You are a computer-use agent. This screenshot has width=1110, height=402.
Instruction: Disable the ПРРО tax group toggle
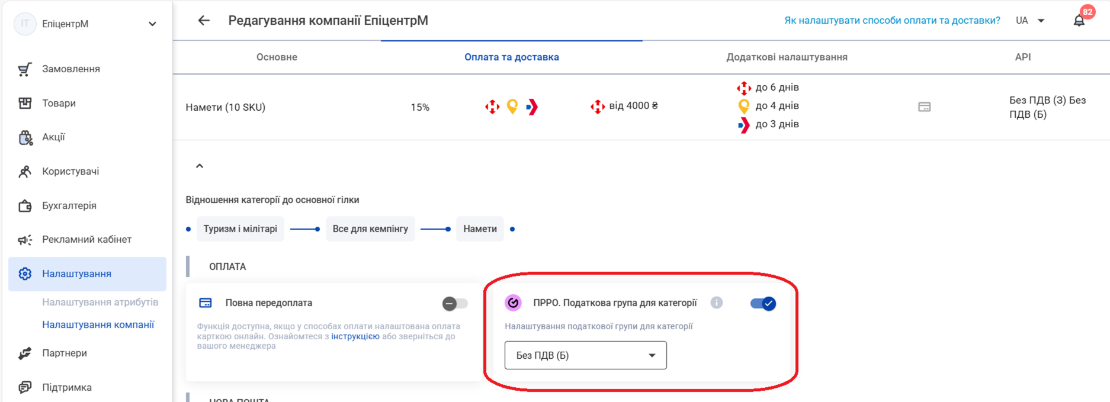point(763,304)
